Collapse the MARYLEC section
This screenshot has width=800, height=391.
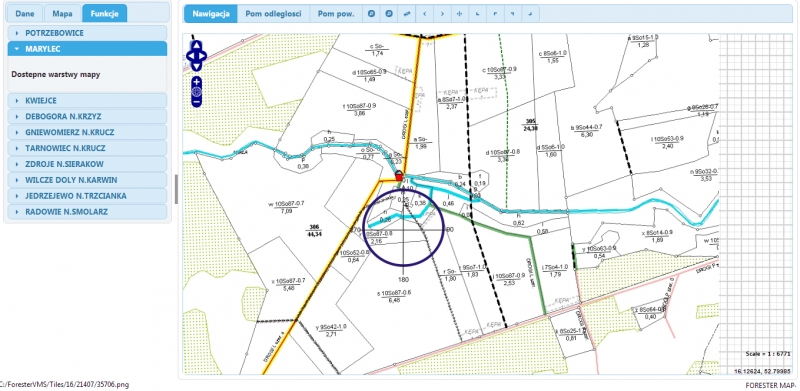pos(87,49)
